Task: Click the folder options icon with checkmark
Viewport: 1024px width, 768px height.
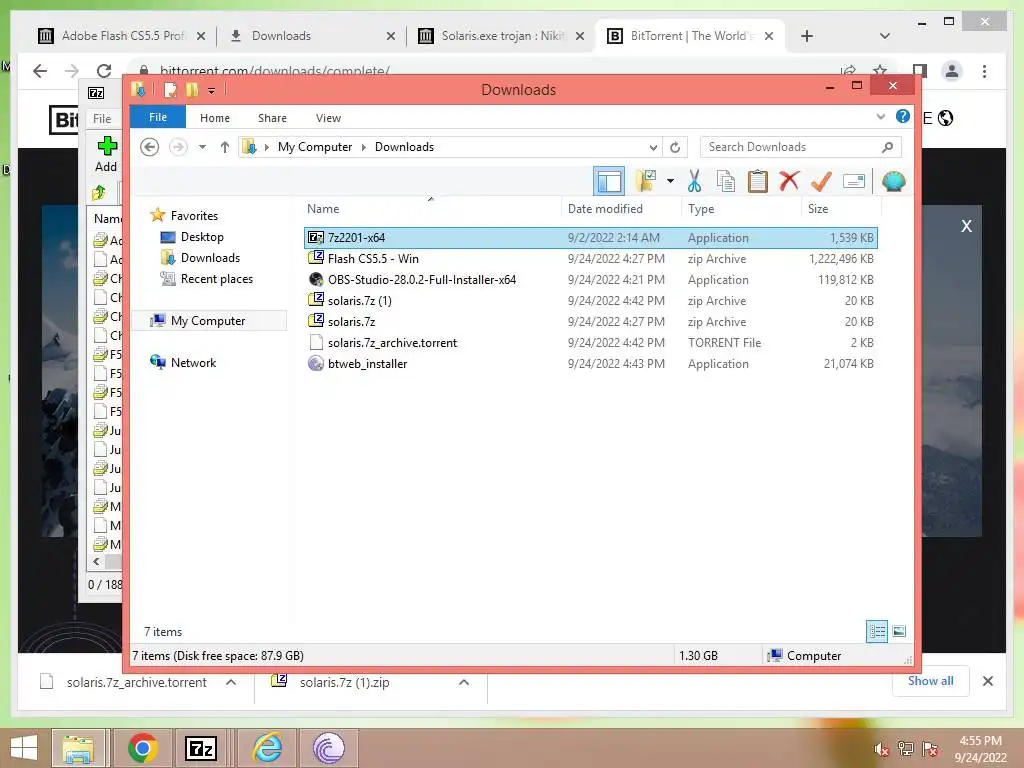Action: 645,181
